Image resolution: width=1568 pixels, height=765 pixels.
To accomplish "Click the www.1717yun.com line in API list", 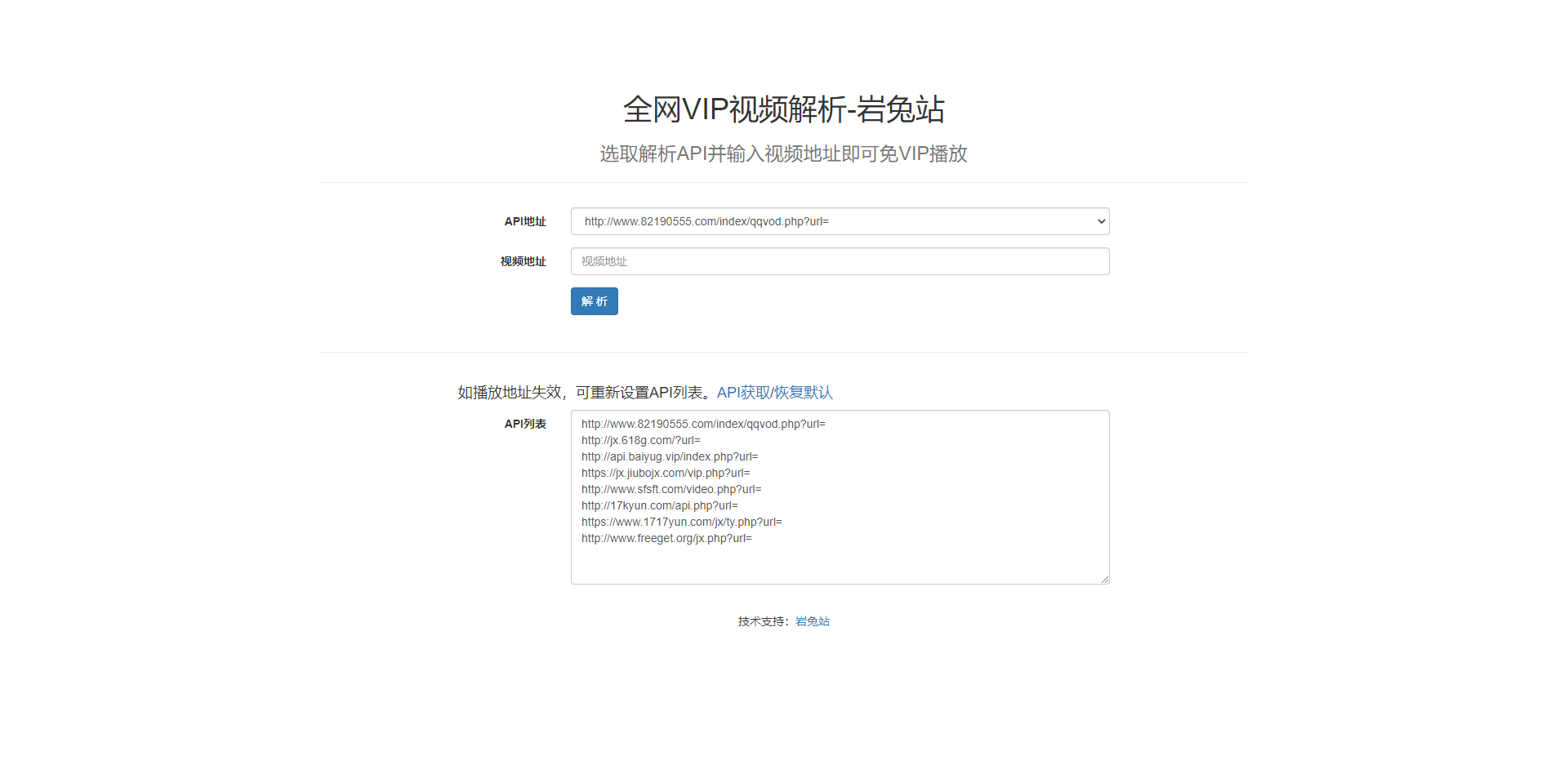I will tap(682, 522).
